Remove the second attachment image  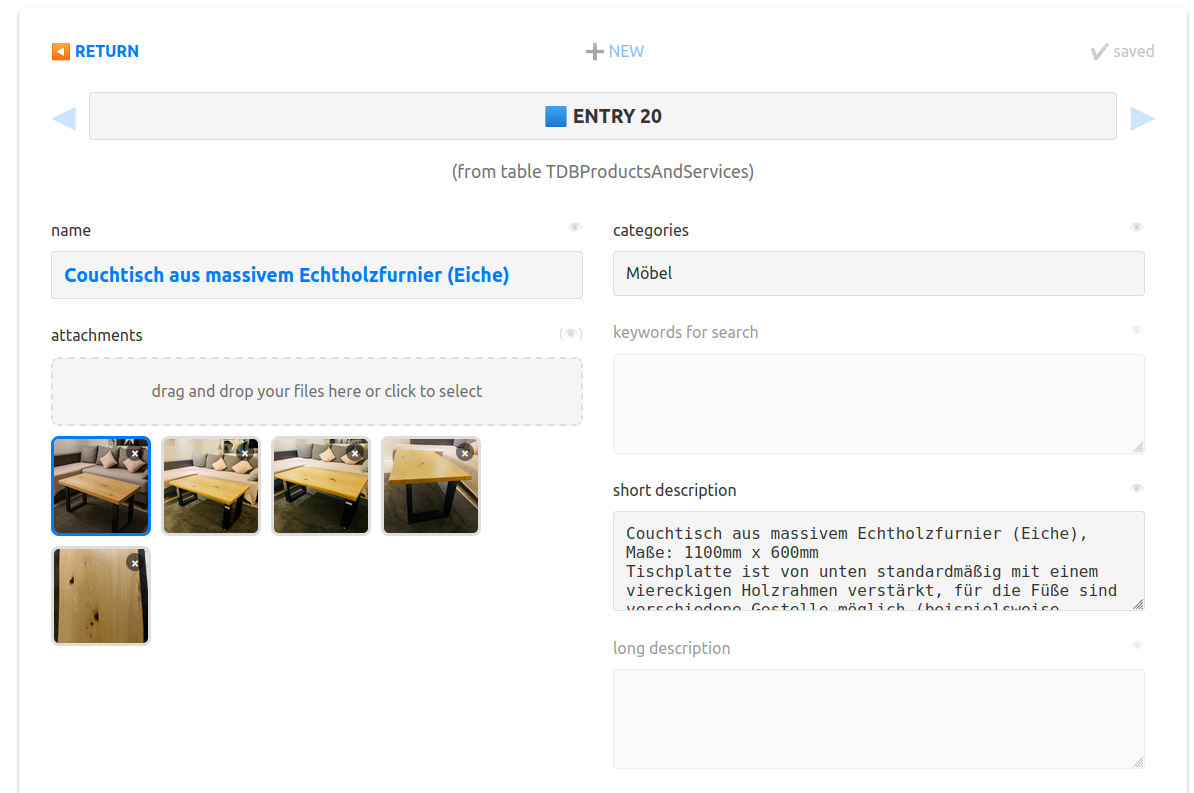pyautogui.click(x=245, y=453)
